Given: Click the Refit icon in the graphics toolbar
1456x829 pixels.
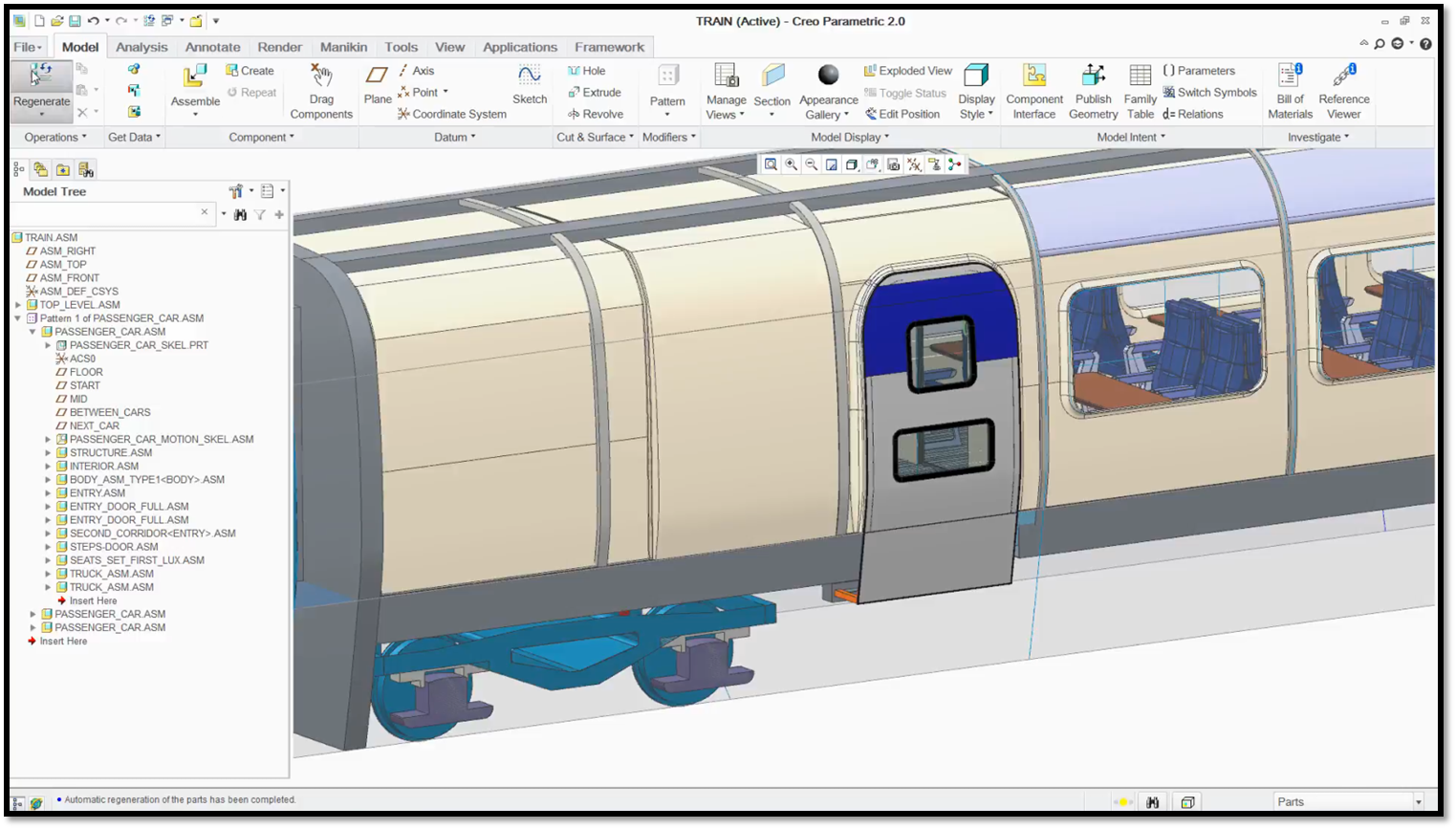Looking at the screenshot, I should coord(831,164).
